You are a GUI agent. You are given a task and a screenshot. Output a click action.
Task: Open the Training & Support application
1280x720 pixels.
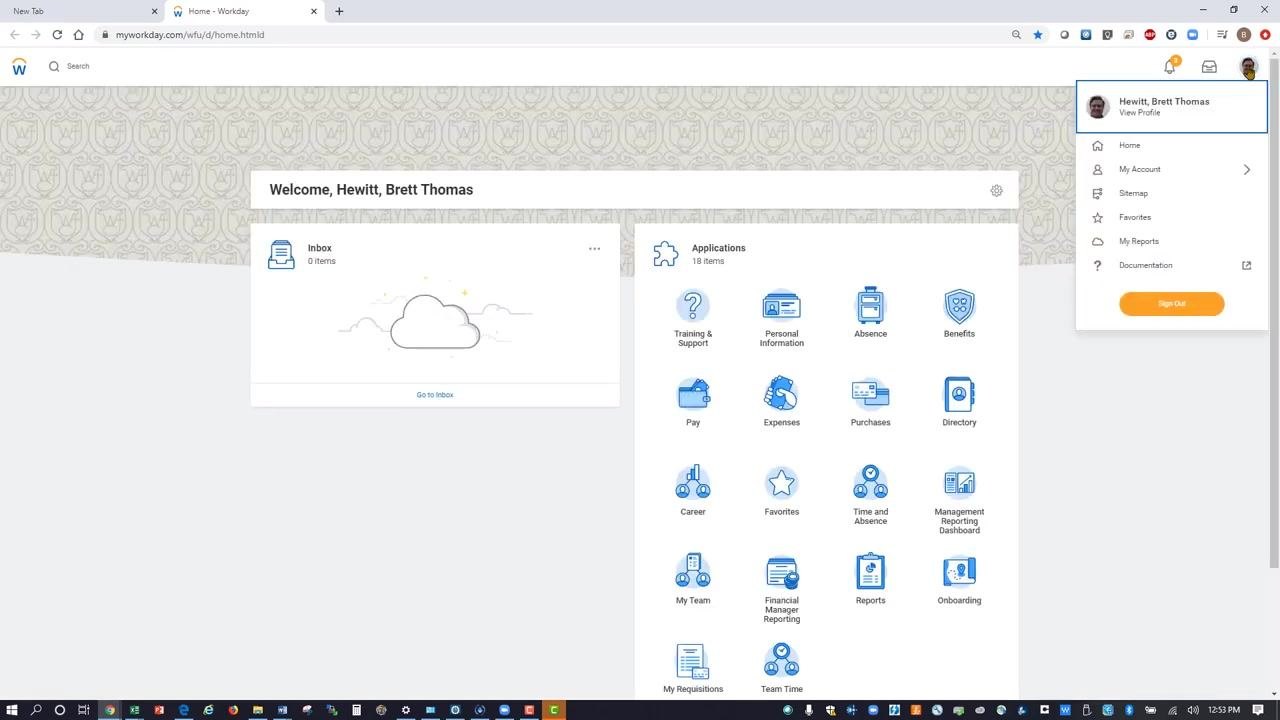tap(692, 318)
